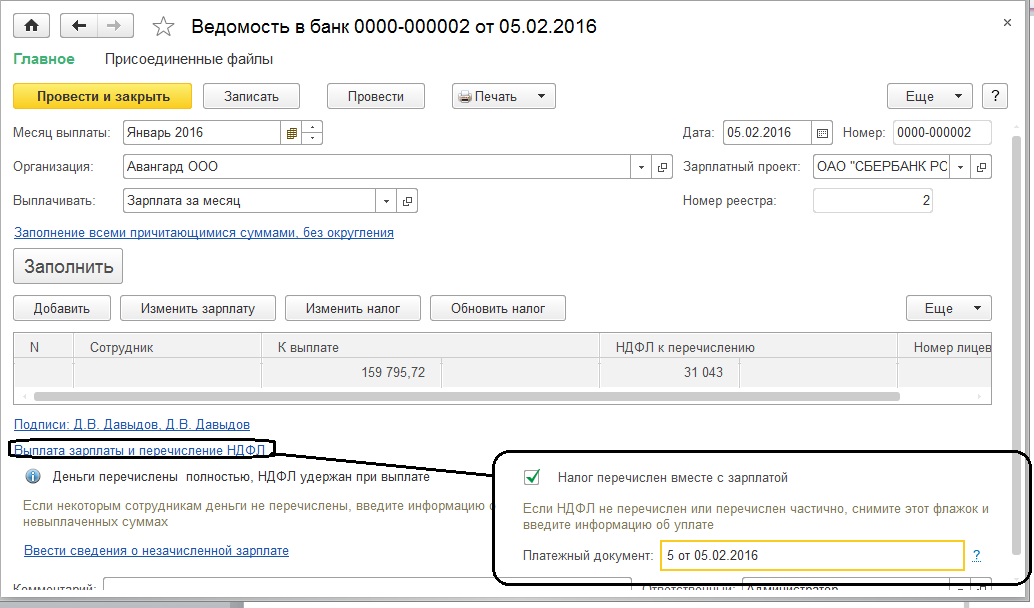The image size is (1034, 608).
Task: Open the Ввести сведения о незачисленной зарплате link
Action: pyautogui.click(x=156, y=550)
